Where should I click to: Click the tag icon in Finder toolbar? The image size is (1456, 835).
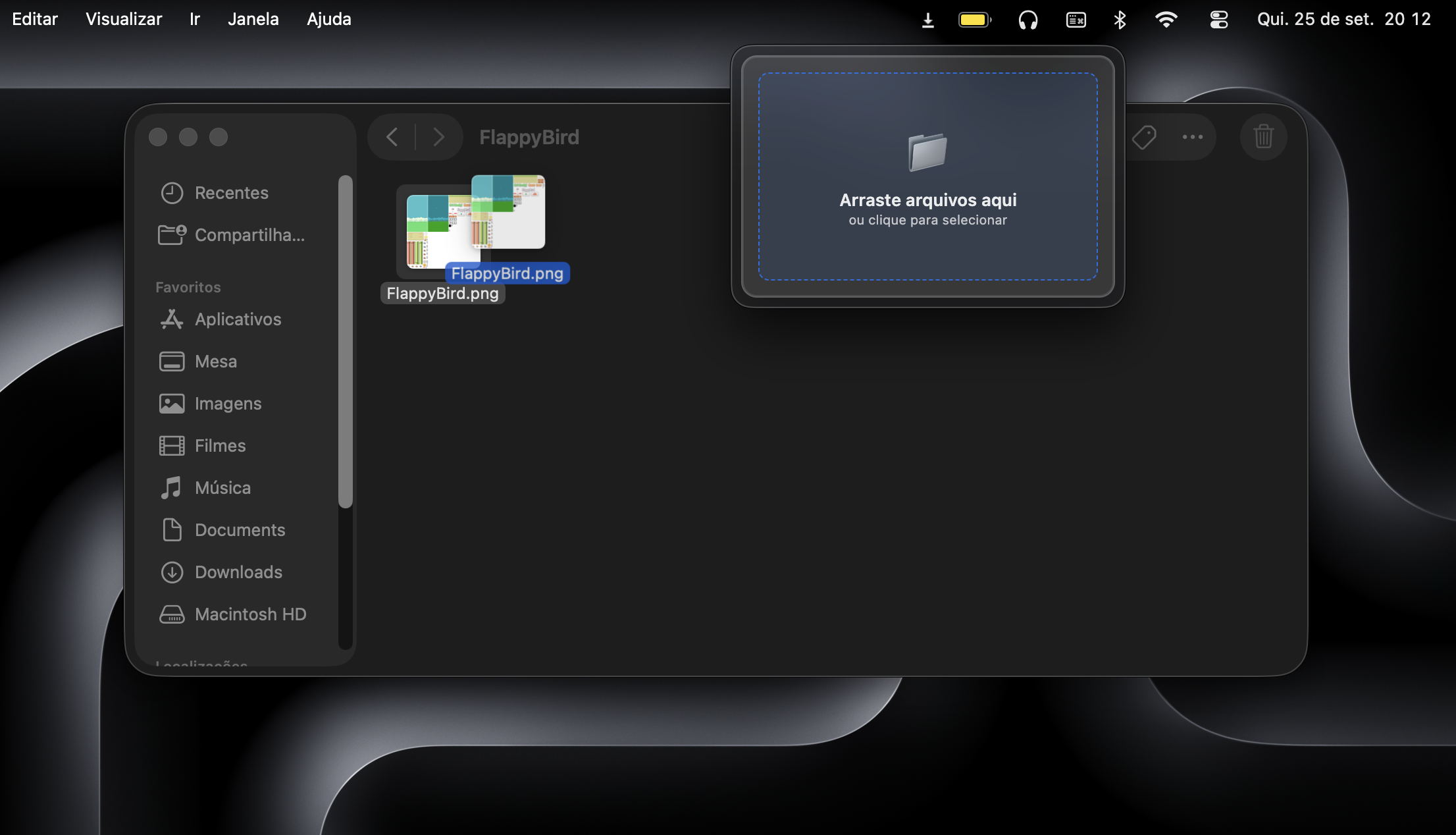point(1144,137)
